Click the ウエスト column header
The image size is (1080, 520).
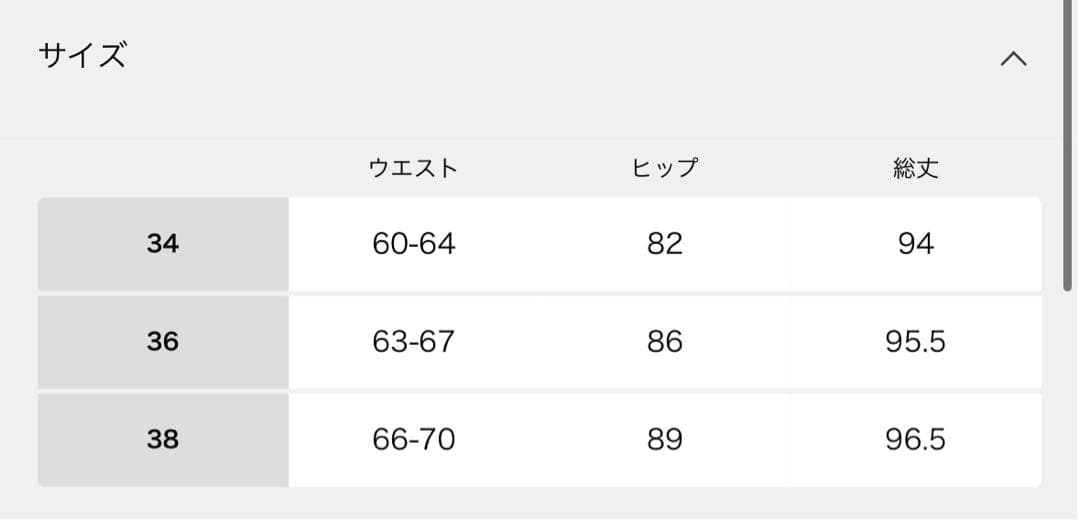pyautogui.click(x=413, y=168)
